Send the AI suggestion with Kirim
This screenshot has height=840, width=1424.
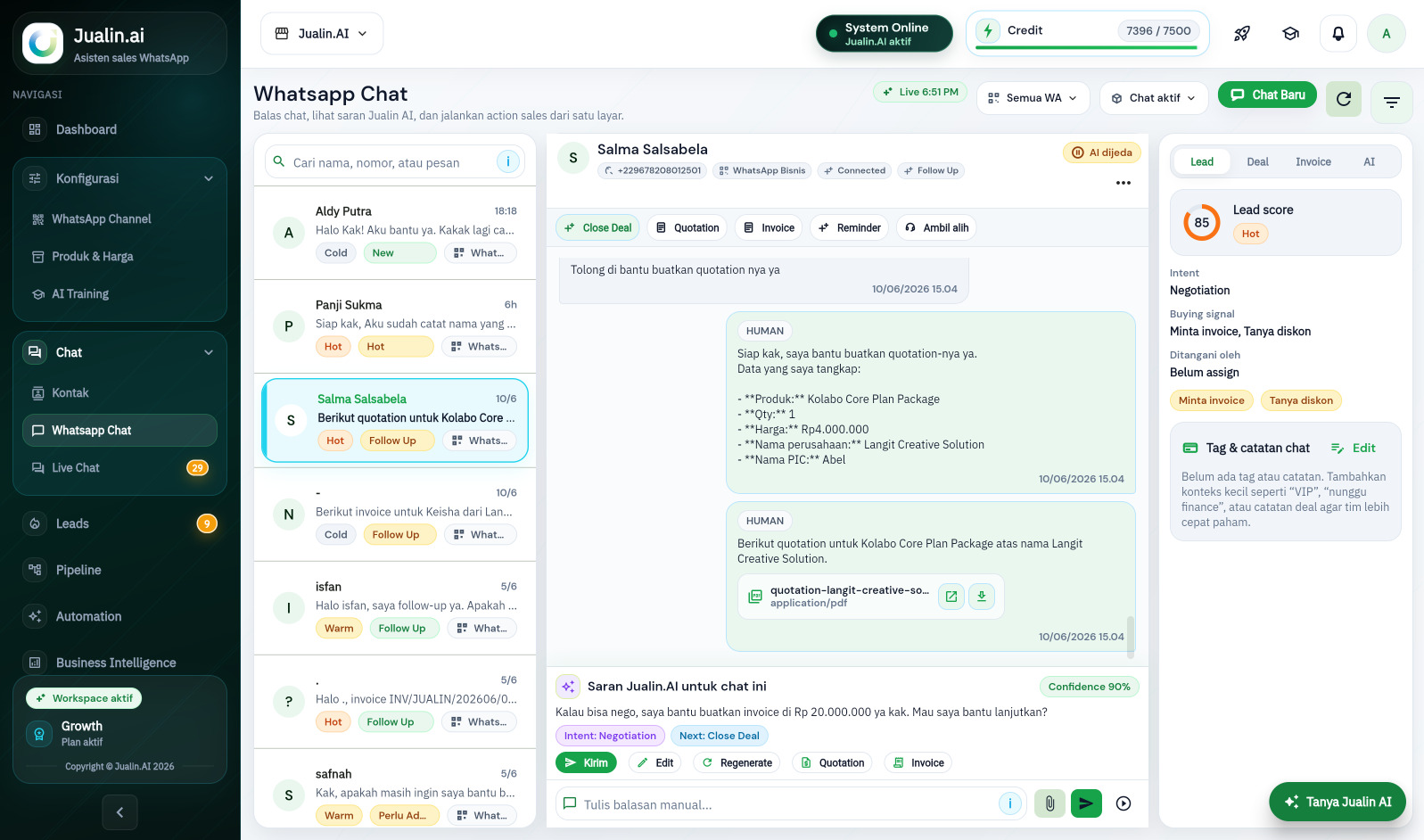(586, 762)
